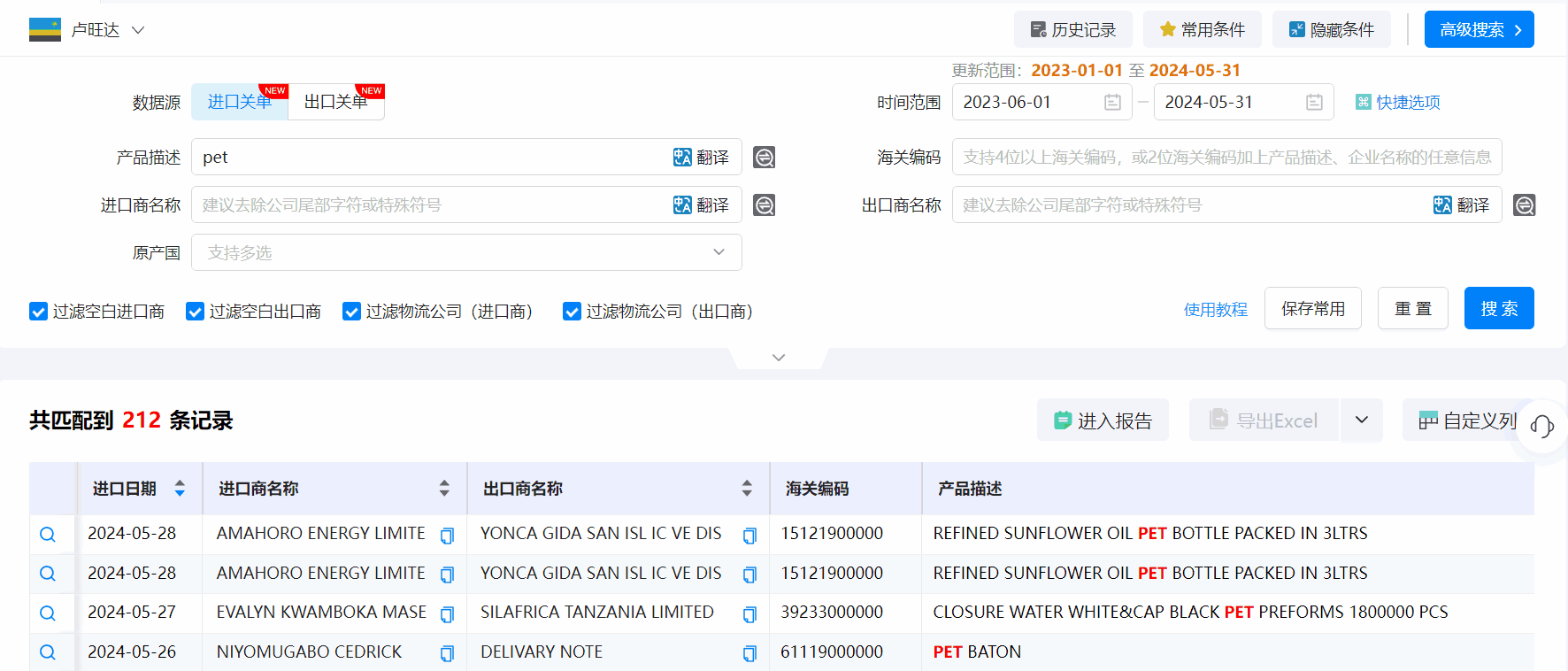Image resolution: width=1568 pixels, height=671 pixels.
Task: Open the dropdown arrow next to 导出Excel
Action: [1361, 420]
